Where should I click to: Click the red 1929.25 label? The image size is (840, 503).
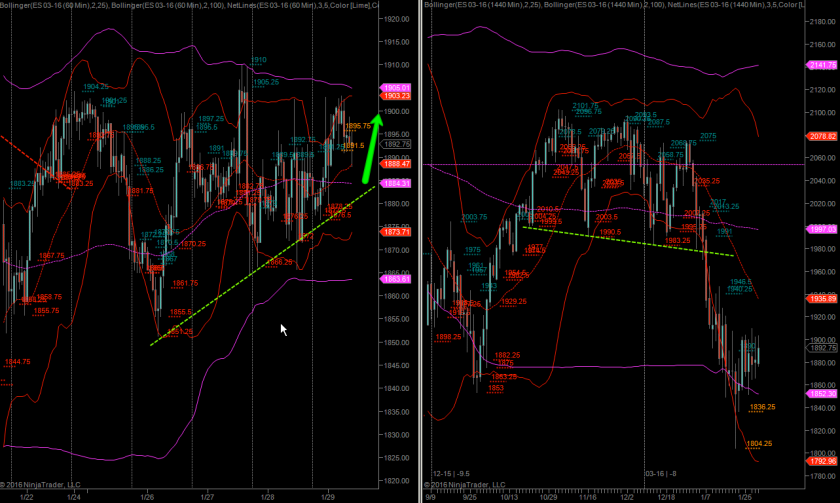coord(513,302)
